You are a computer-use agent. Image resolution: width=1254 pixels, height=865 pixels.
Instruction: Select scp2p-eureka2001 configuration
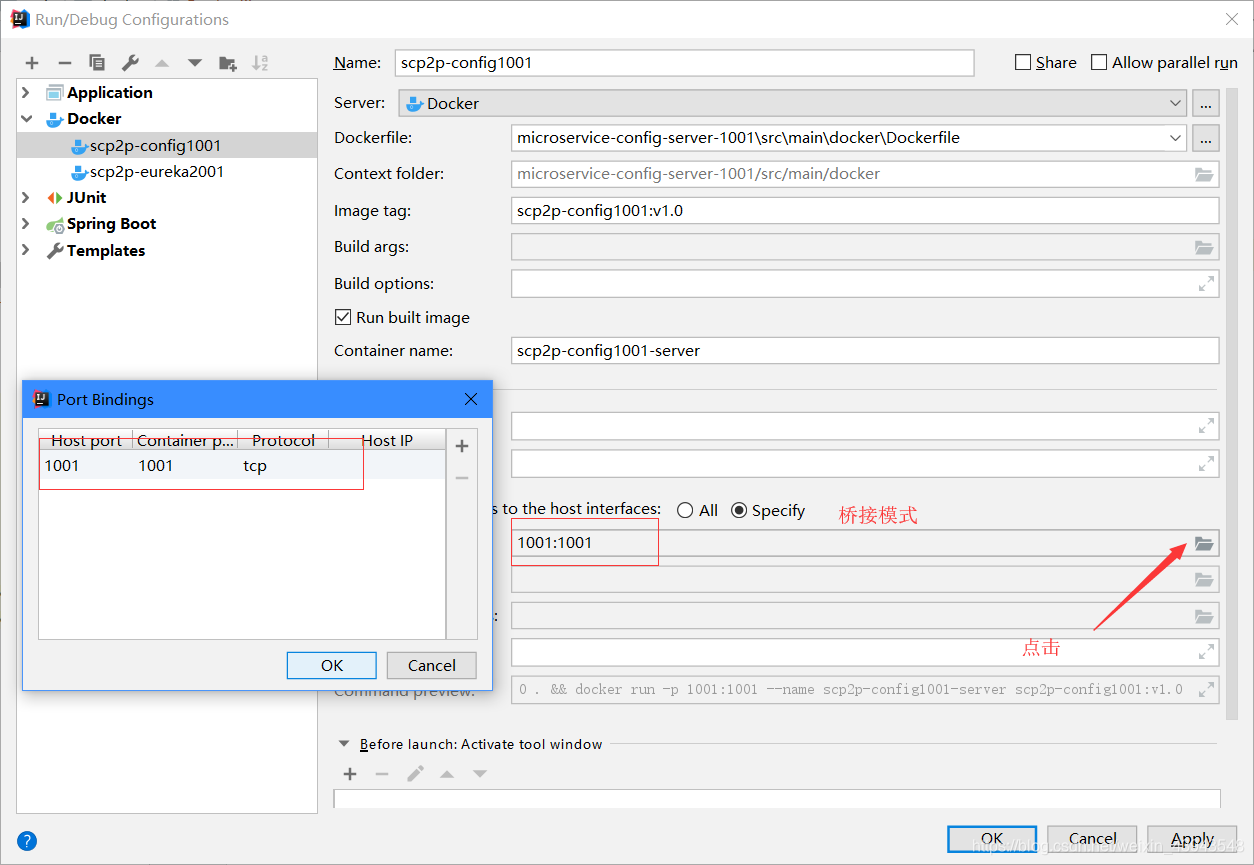point(167,171)
